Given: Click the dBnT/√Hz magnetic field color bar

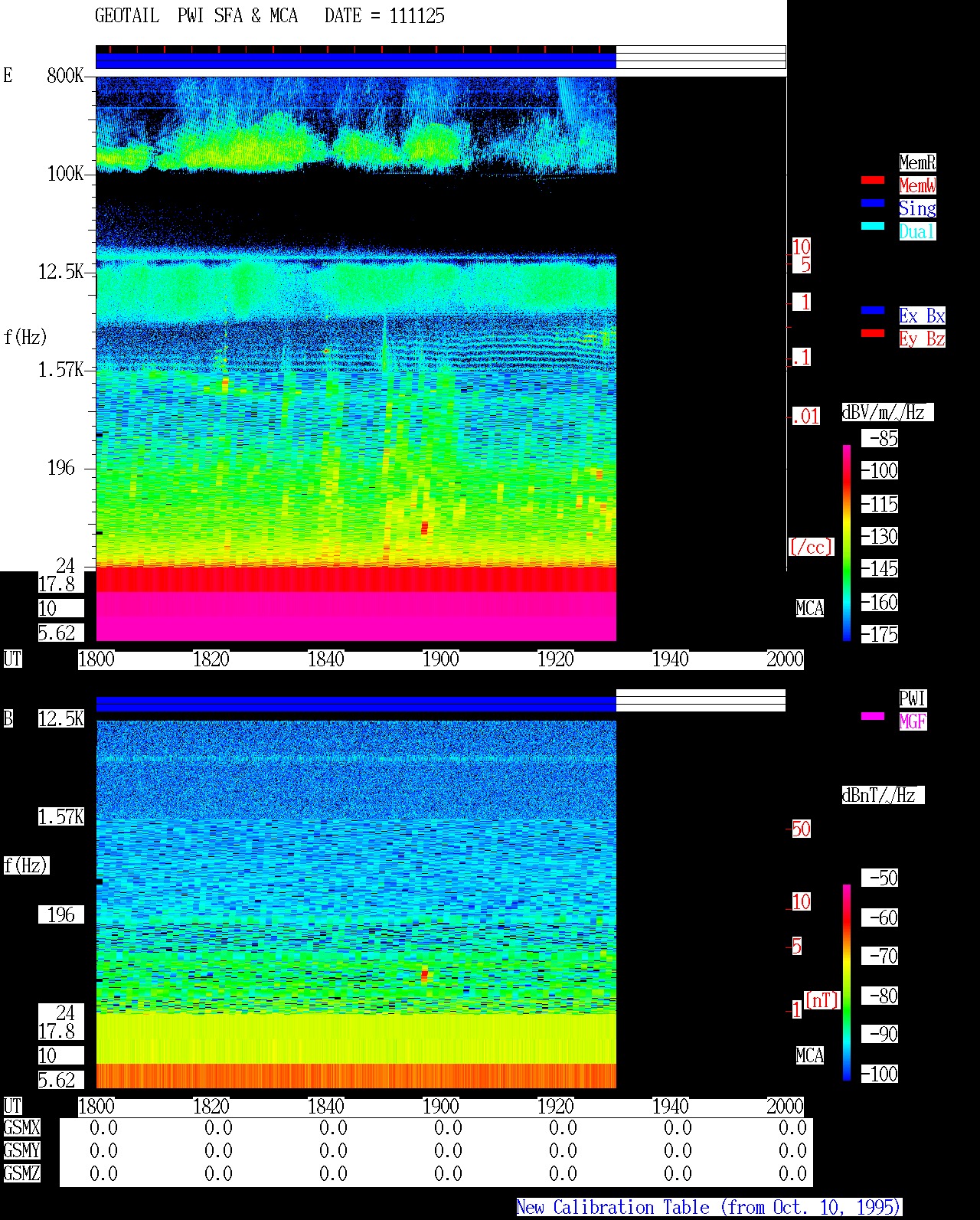Looking at the screenshot, I should 847,983.
